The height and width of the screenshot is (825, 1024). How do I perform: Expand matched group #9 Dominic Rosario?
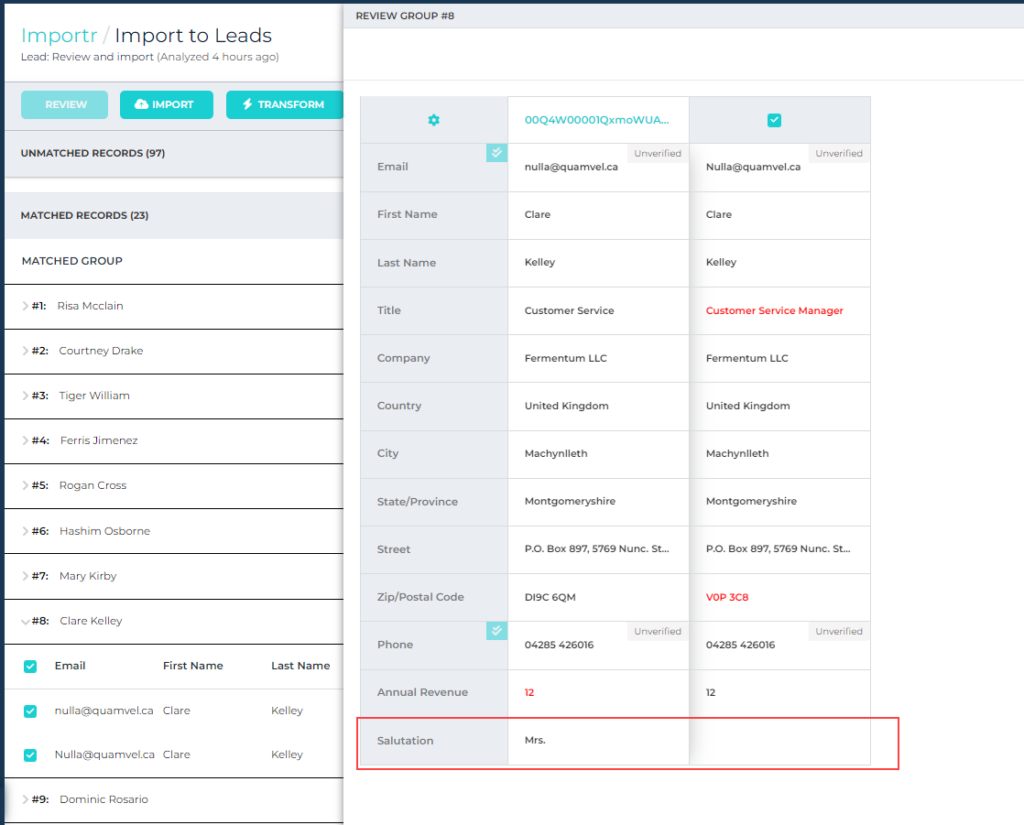(26, 800)
